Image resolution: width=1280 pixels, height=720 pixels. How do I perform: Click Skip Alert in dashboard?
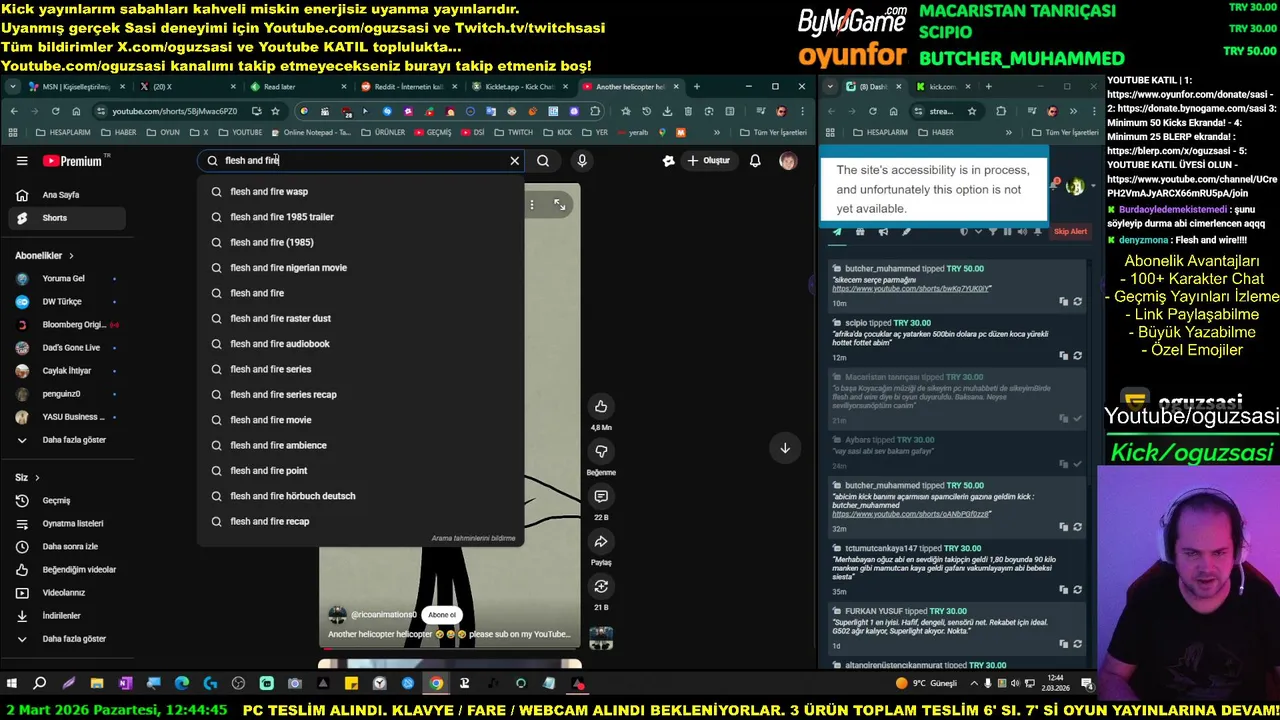point(1070,232)
